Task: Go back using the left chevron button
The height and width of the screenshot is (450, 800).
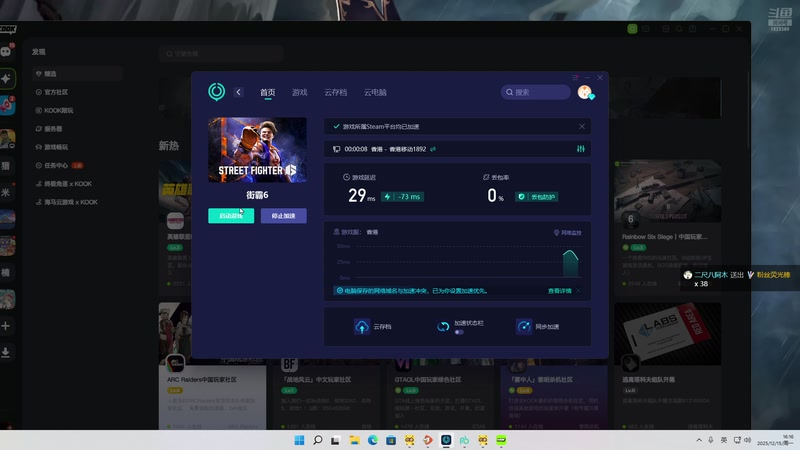Action: (238, 92)
